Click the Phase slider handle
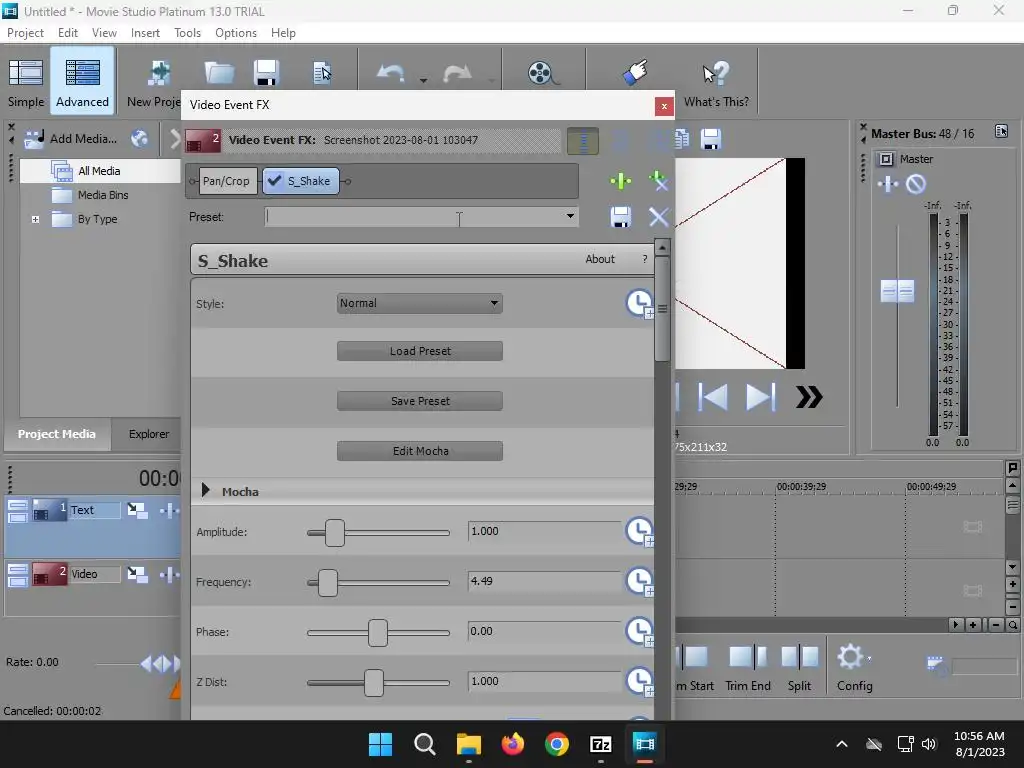This screenshot has width=1024, height=768. 377,633
